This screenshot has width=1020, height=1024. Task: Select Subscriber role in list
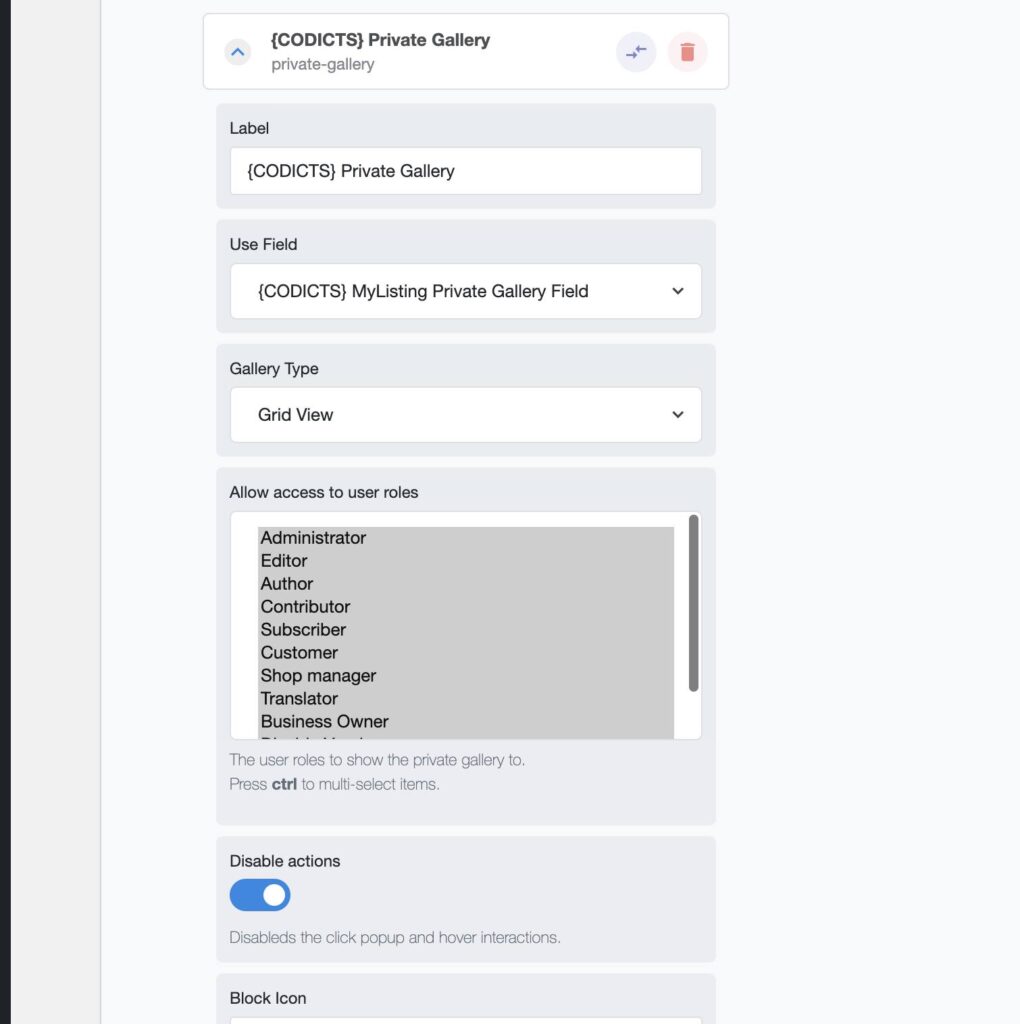click(466, 630)
